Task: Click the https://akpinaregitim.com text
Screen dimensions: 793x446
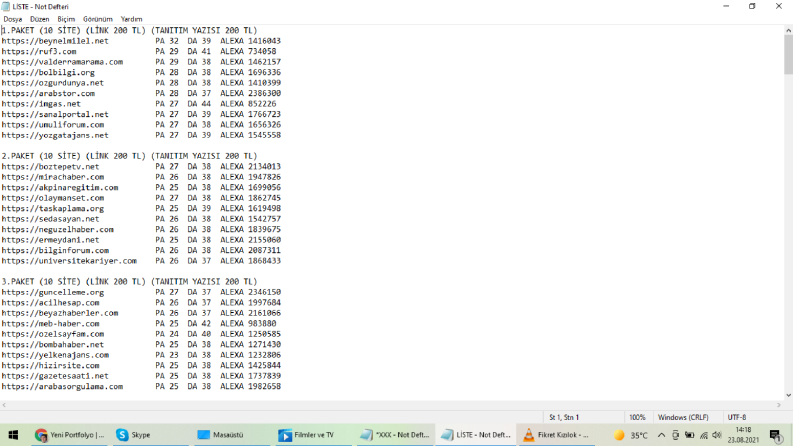Action: [60, 188]
